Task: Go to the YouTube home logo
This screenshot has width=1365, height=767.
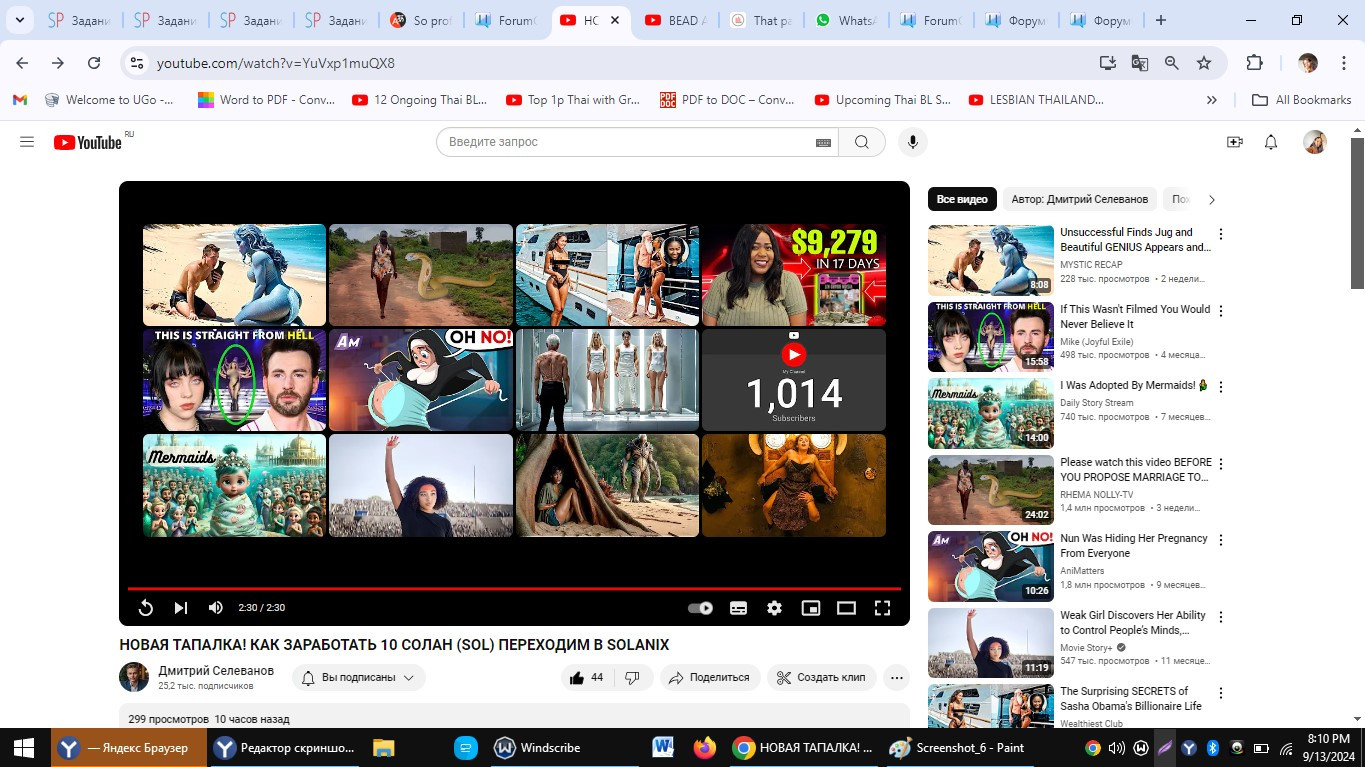Action: coord(88,142)
